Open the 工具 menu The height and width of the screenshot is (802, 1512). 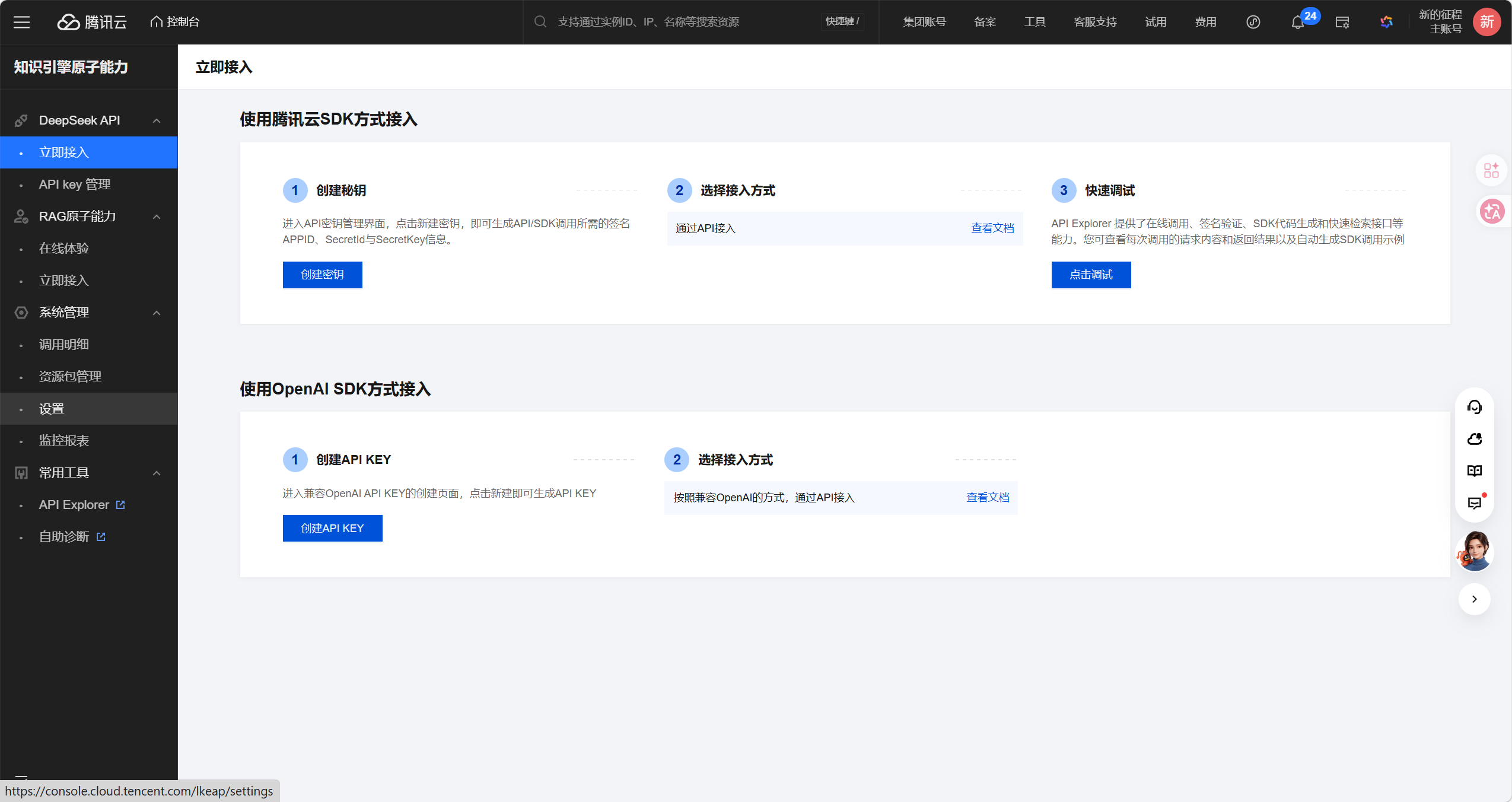pyautogui.click(x=1034, y=22)
